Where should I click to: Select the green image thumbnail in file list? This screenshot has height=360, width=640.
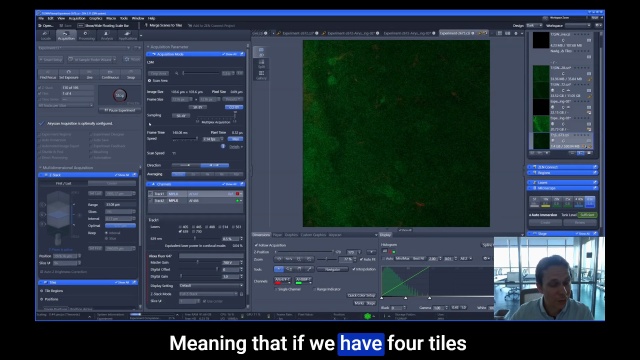tap(541, 124)
